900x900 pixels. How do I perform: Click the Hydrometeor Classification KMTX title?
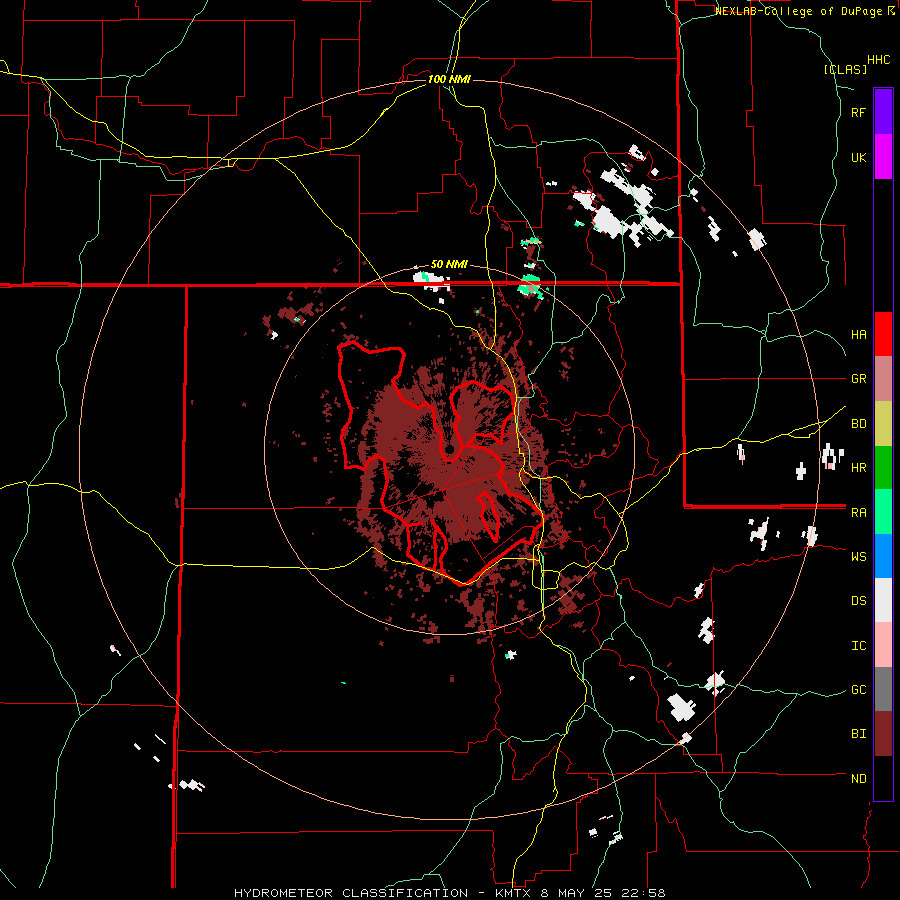(x=449, y=893)
